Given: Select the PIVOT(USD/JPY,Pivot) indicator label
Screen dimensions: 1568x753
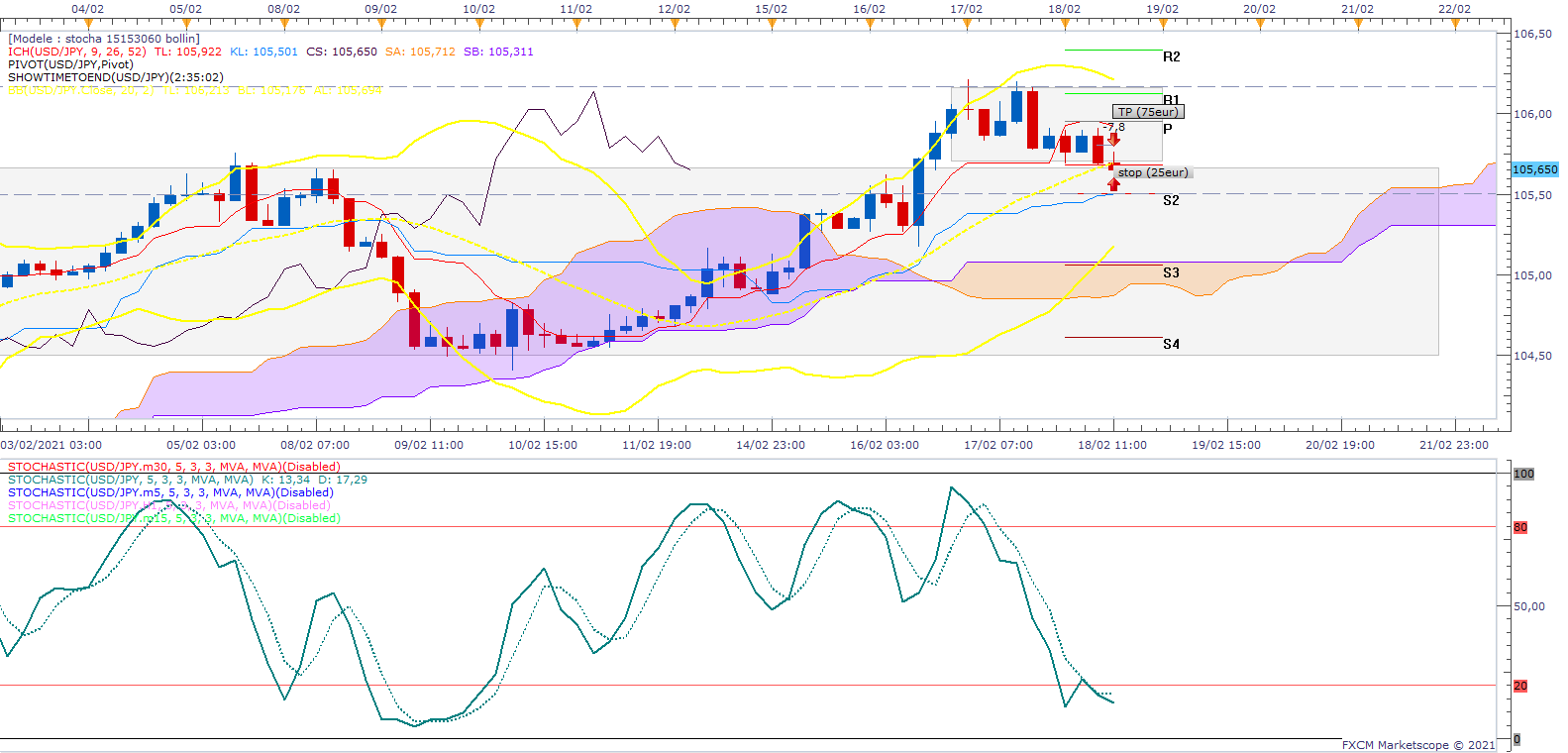Looking at the screenshot, I should 70,64.
